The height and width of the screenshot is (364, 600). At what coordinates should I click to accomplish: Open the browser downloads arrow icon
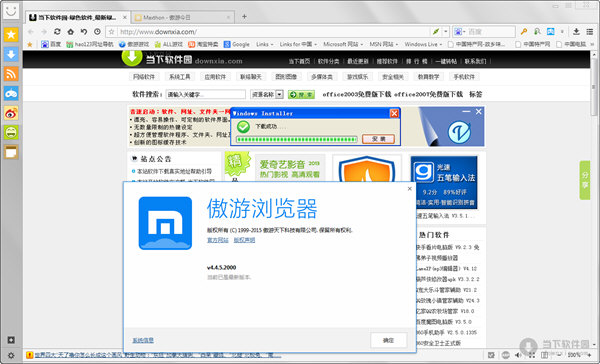click(x=576, y=32)
